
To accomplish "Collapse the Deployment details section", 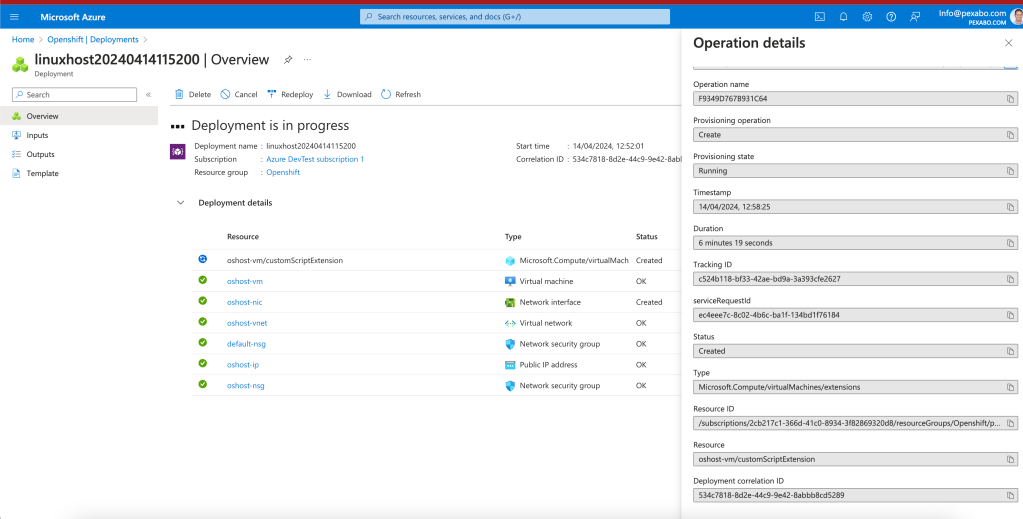I will point(181,203).
